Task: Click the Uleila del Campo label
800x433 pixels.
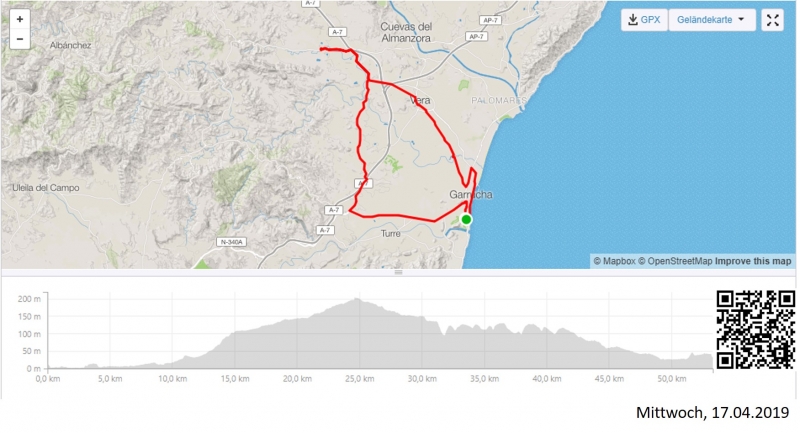Action: pos(44,187)
